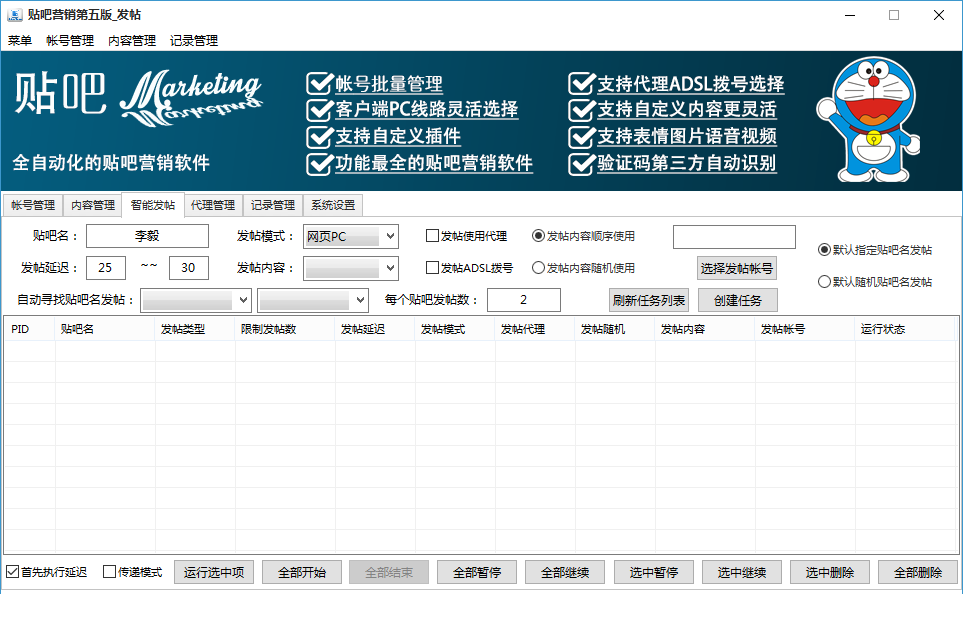Open the 内容管理 menu in menu bar
The width and height of the screenshot is (963, 617).
132,41
